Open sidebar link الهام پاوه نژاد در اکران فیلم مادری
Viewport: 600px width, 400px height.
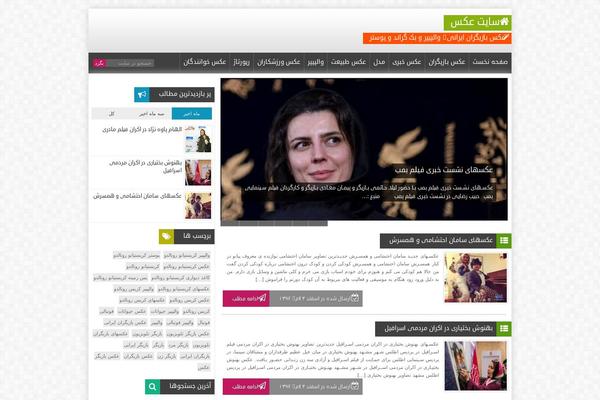pos(142,130)
